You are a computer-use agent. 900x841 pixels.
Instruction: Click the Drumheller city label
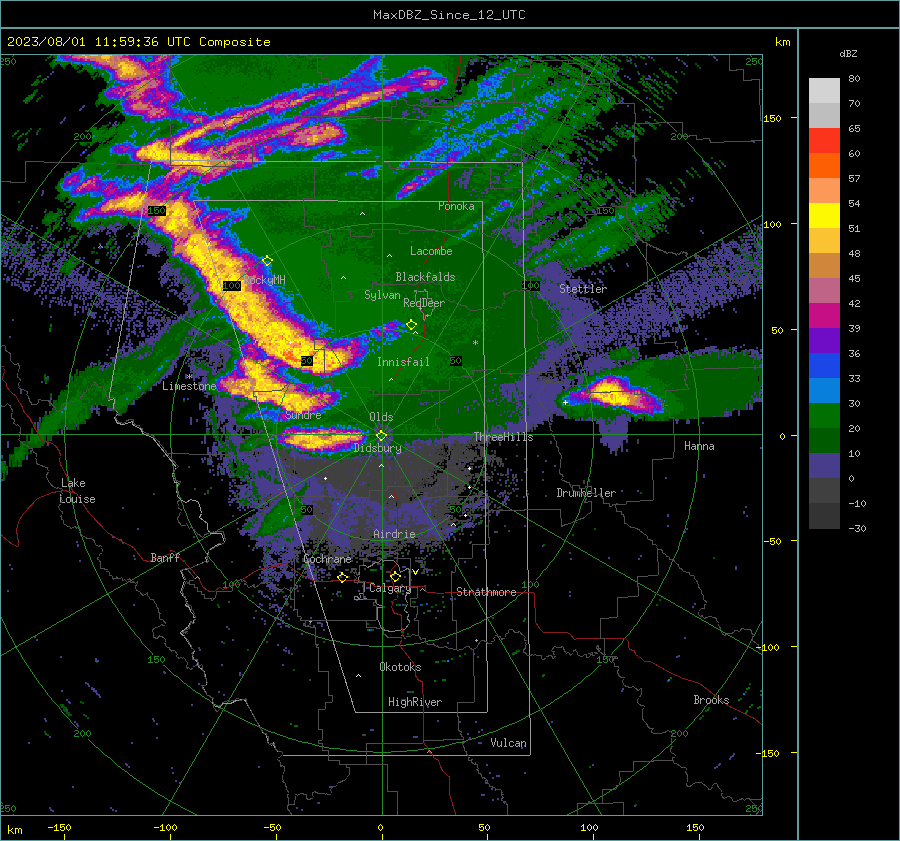(x=586, y=493)
